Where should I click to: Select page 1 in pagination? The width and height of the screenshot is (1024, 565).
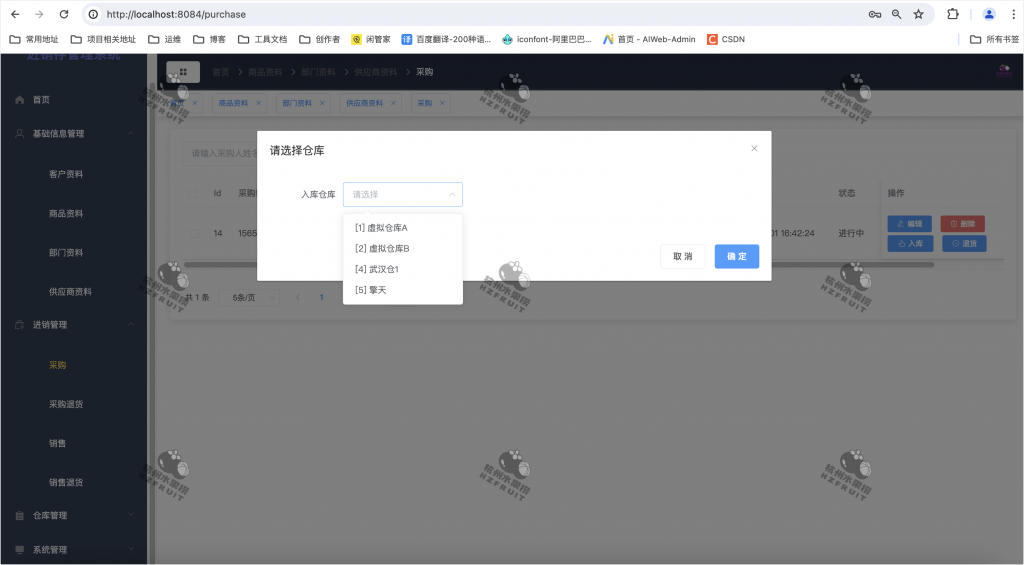321,297
